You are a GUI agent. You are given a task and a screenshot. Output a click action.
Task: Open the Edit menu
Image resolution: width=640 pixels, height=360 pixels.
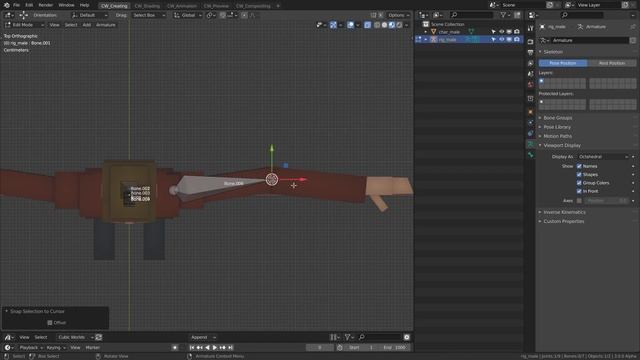click(29, 5)
